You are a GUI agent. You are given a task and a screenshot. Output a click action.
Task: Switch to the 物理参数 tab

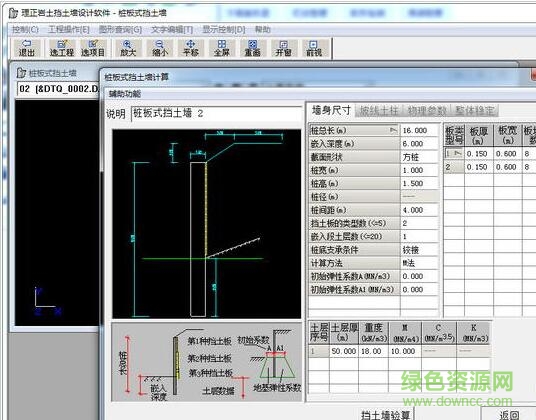427,111
